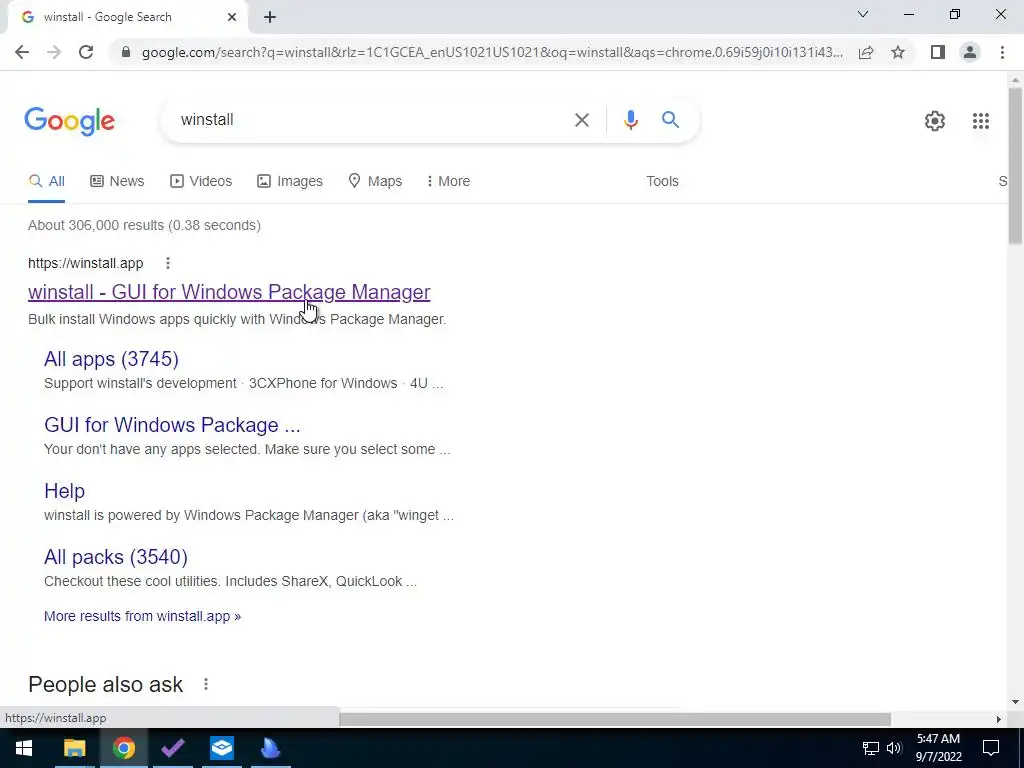This screenshot has width=1024, height=768.
Task: Click the vertical scrollbar down arrow
Action: (1015, 702)
